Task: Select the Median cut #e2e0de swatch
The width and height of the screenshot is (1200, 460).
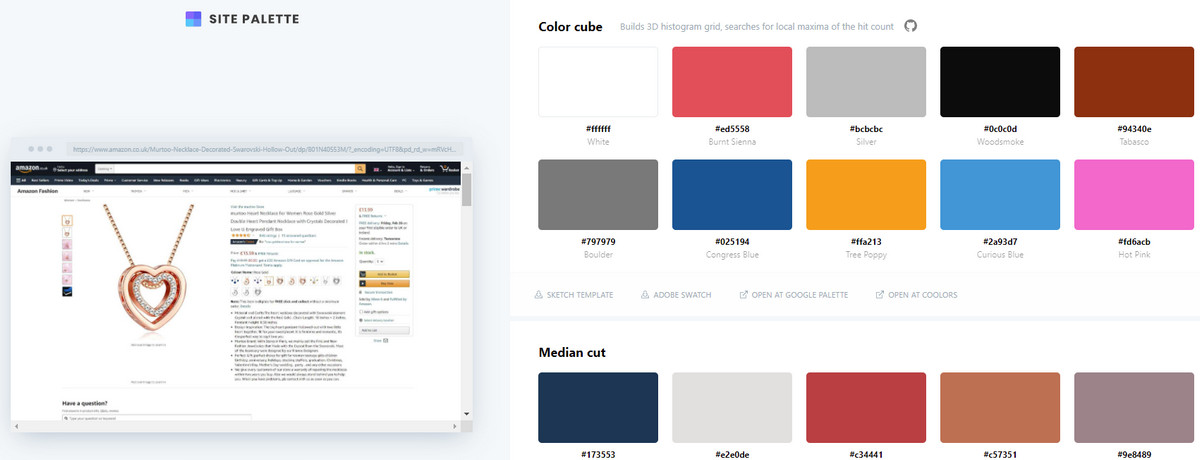Action: (x=732, y=407)
